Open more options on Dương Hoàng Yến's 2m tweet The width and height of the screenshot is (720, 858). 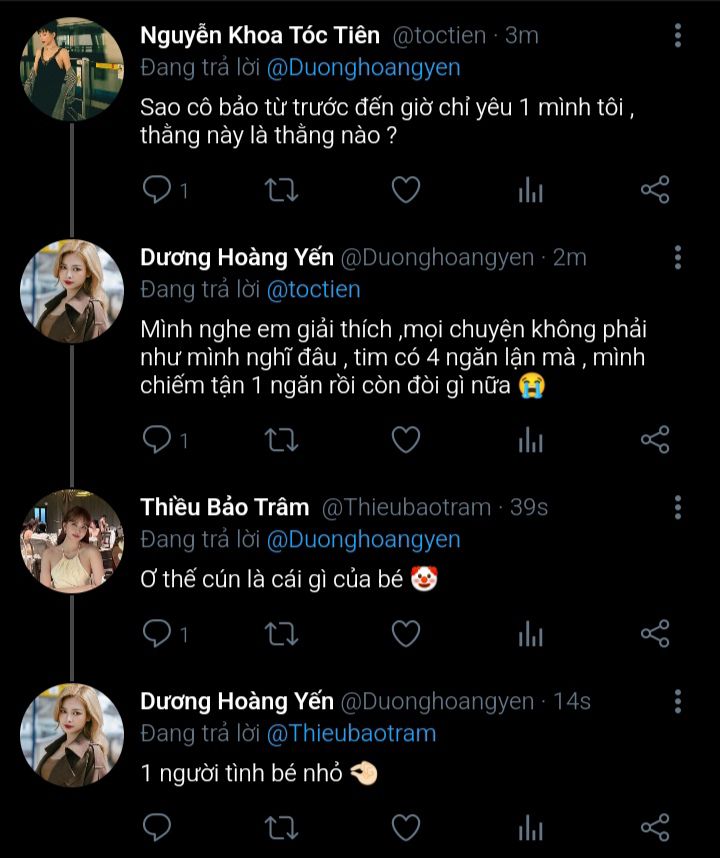click(678, 258)
